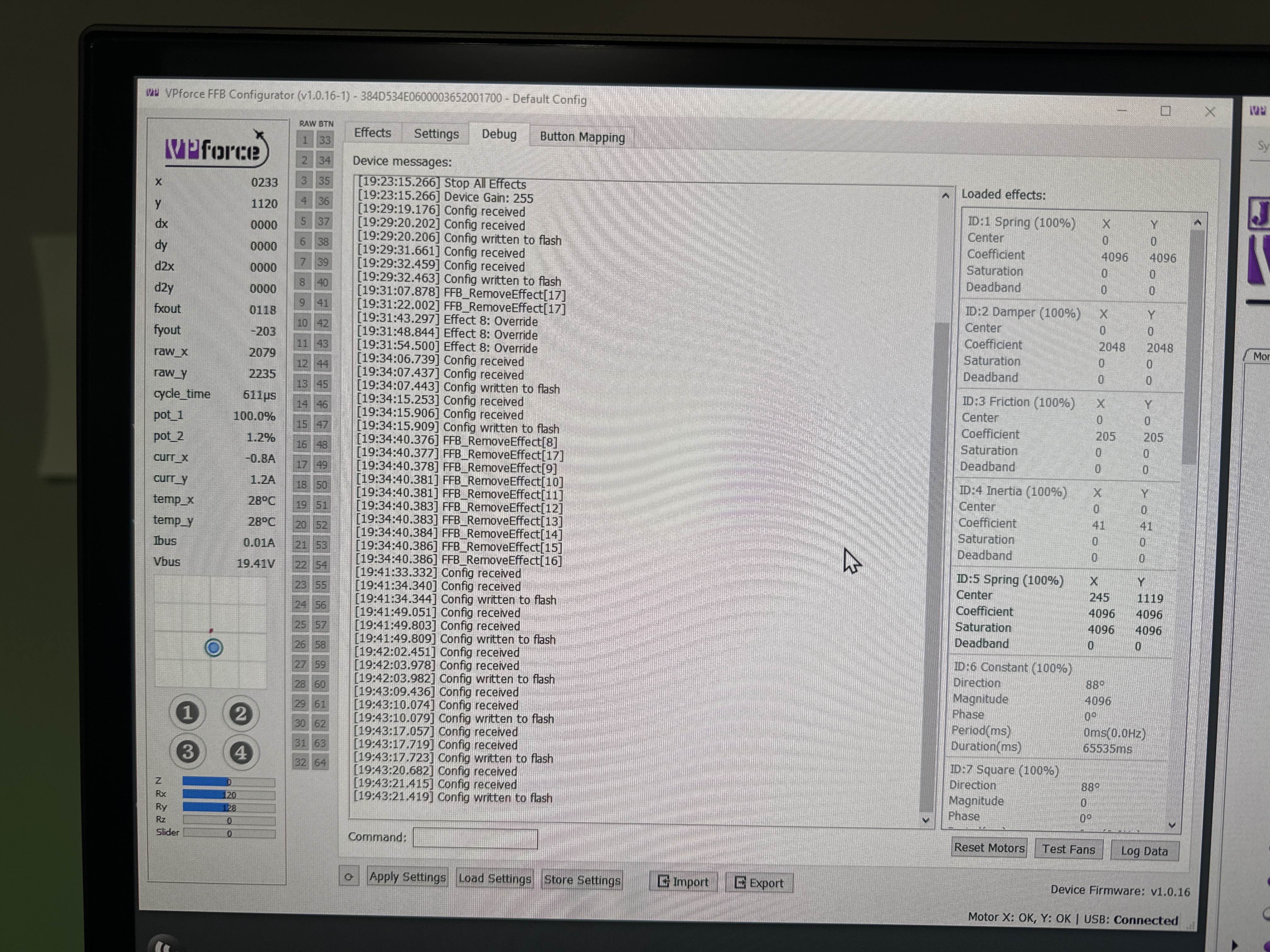This screenshot has width=1270, height=952.
Task: Toggle raw button indicator 64
Action: click(320, 762)
